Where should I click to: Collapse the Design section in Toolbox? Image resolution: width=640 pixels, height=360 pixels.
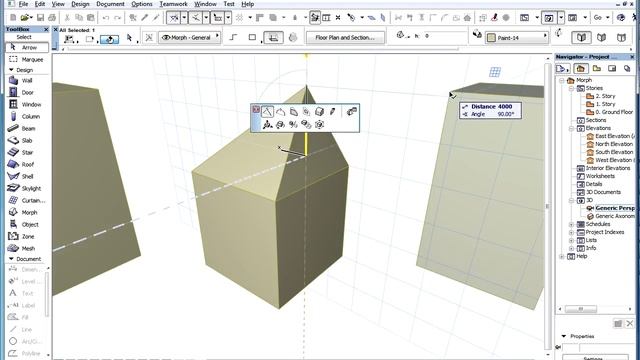click(11, 70)
